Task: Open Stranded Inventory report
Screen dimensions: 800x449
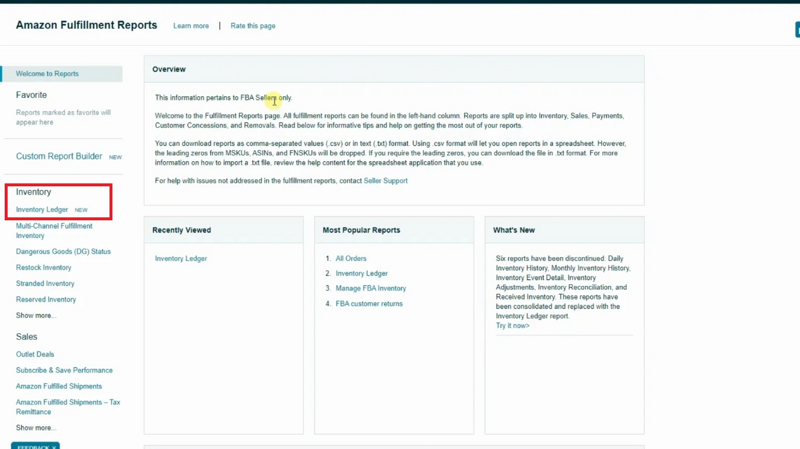Action: pyautogui.click(x=45, y=283)
